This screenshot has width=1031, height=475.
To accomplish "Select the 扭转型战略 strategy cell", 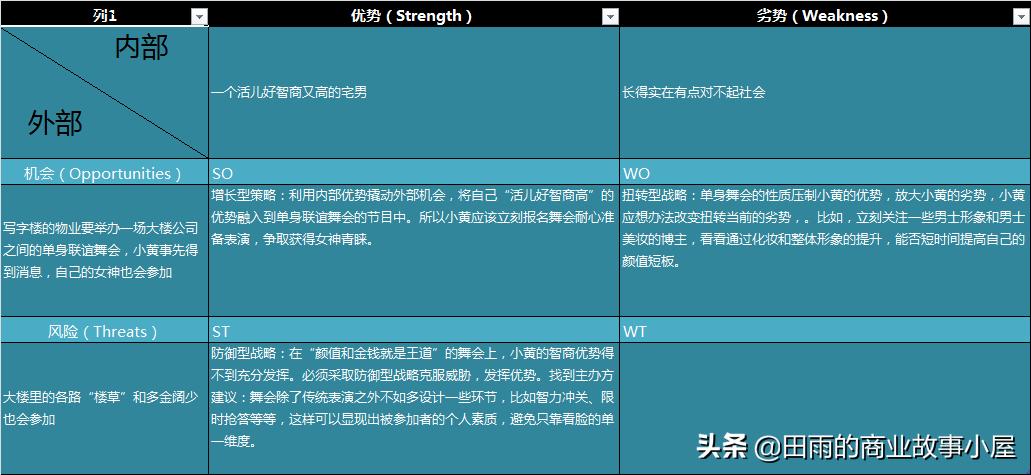I will pyautogui.click(x=825, y=250).
